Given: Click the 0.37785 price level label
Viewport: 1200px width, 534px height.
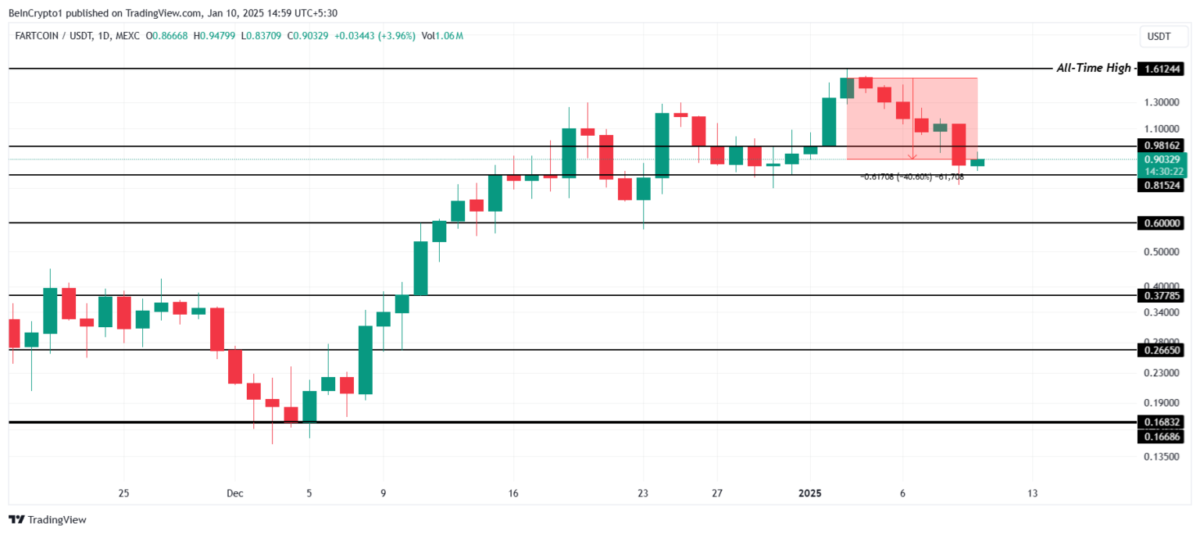Looking at the screenshot, I should tap(1161, 295).
